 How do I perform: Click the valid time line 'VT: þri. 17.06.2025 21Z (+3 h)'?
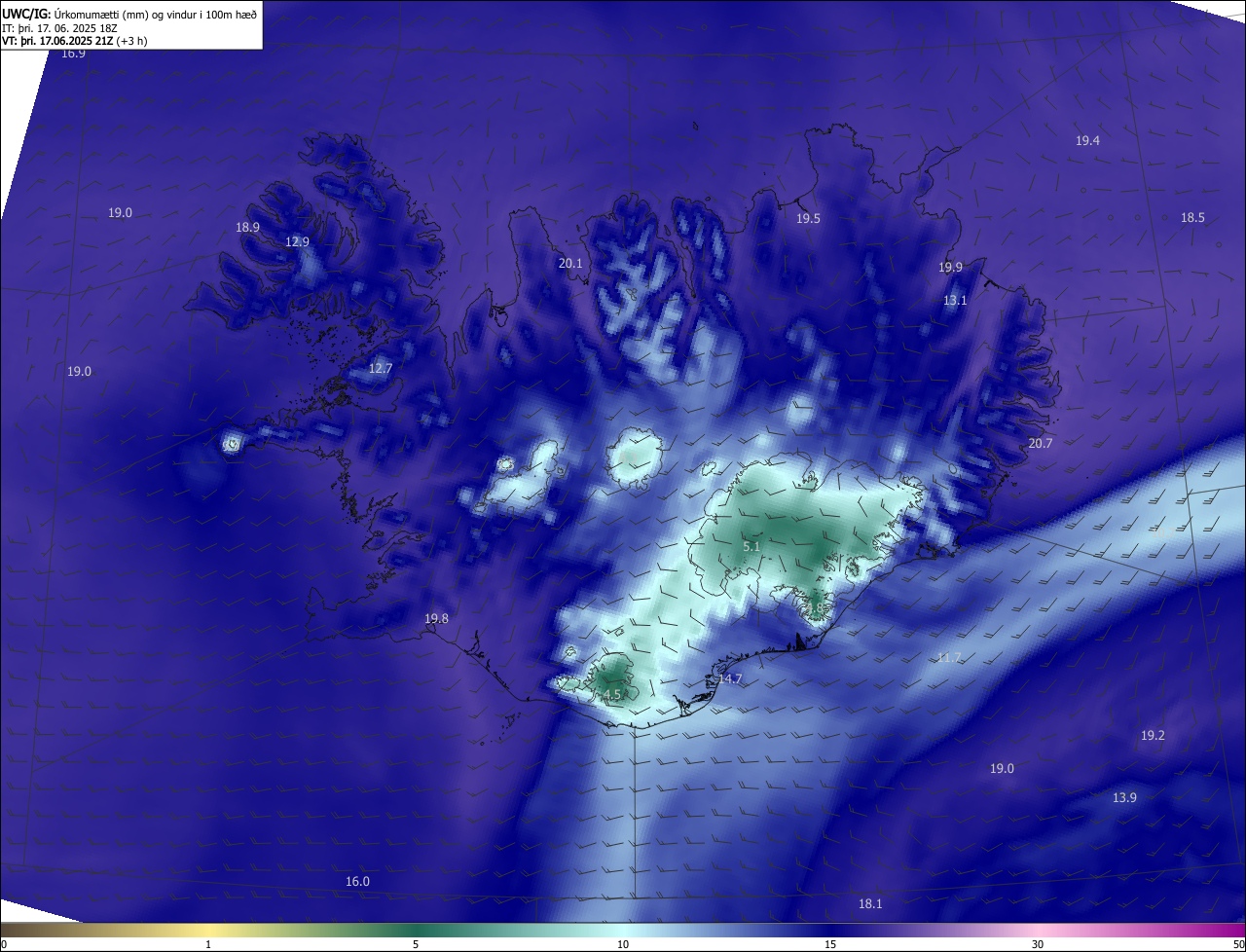pyautogui.click(x=74, y=41)
